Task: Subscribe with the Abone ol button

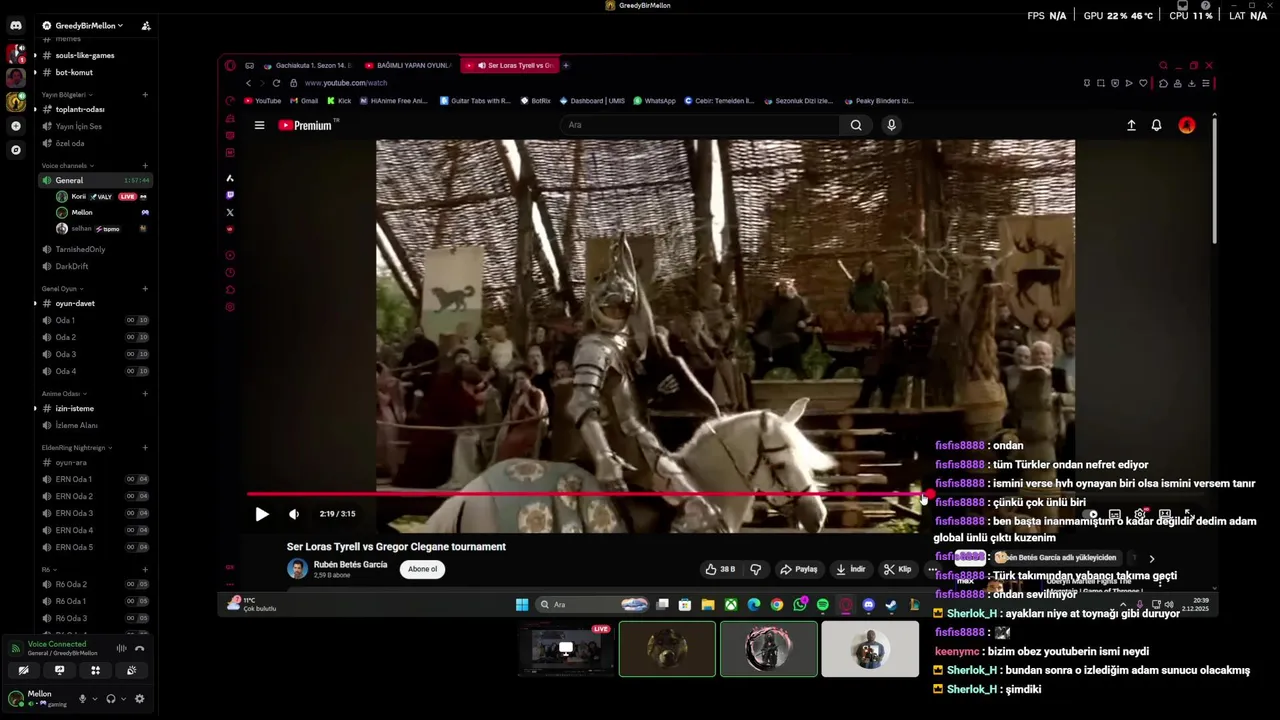Action: tap(422, 569)
